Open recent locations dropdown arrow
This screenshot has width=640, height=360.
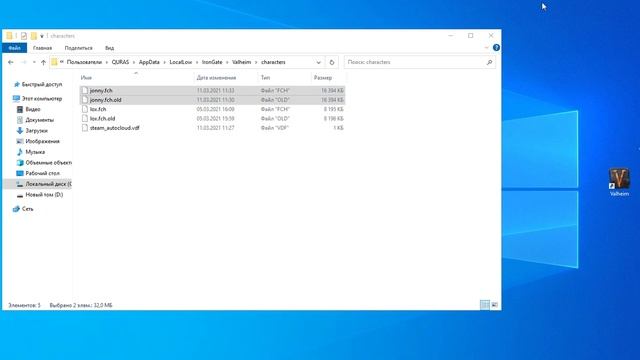click(34, 62)
